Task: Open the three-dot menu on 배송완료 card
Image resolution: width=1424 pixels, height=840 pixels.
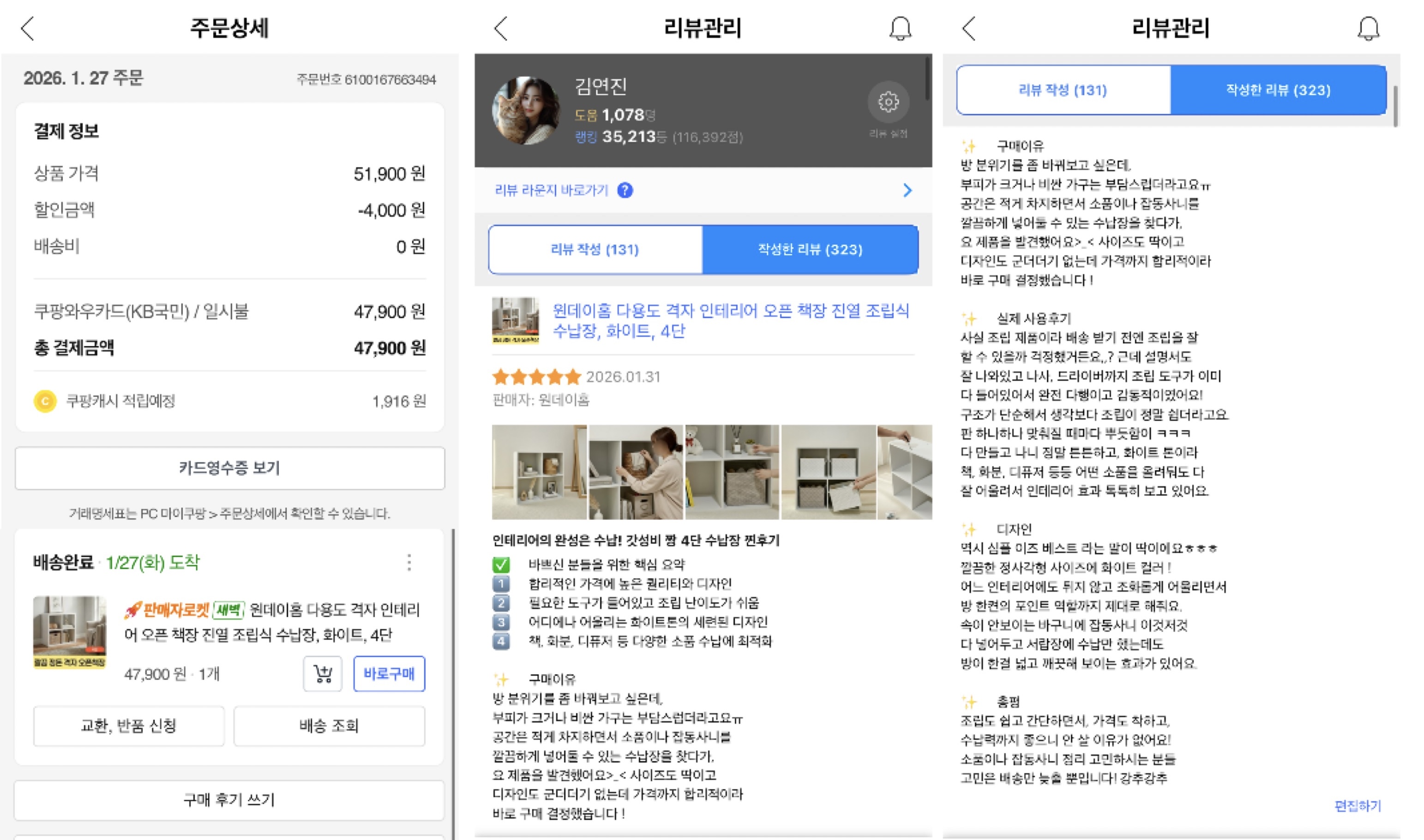Action: (x=409, y=562)
